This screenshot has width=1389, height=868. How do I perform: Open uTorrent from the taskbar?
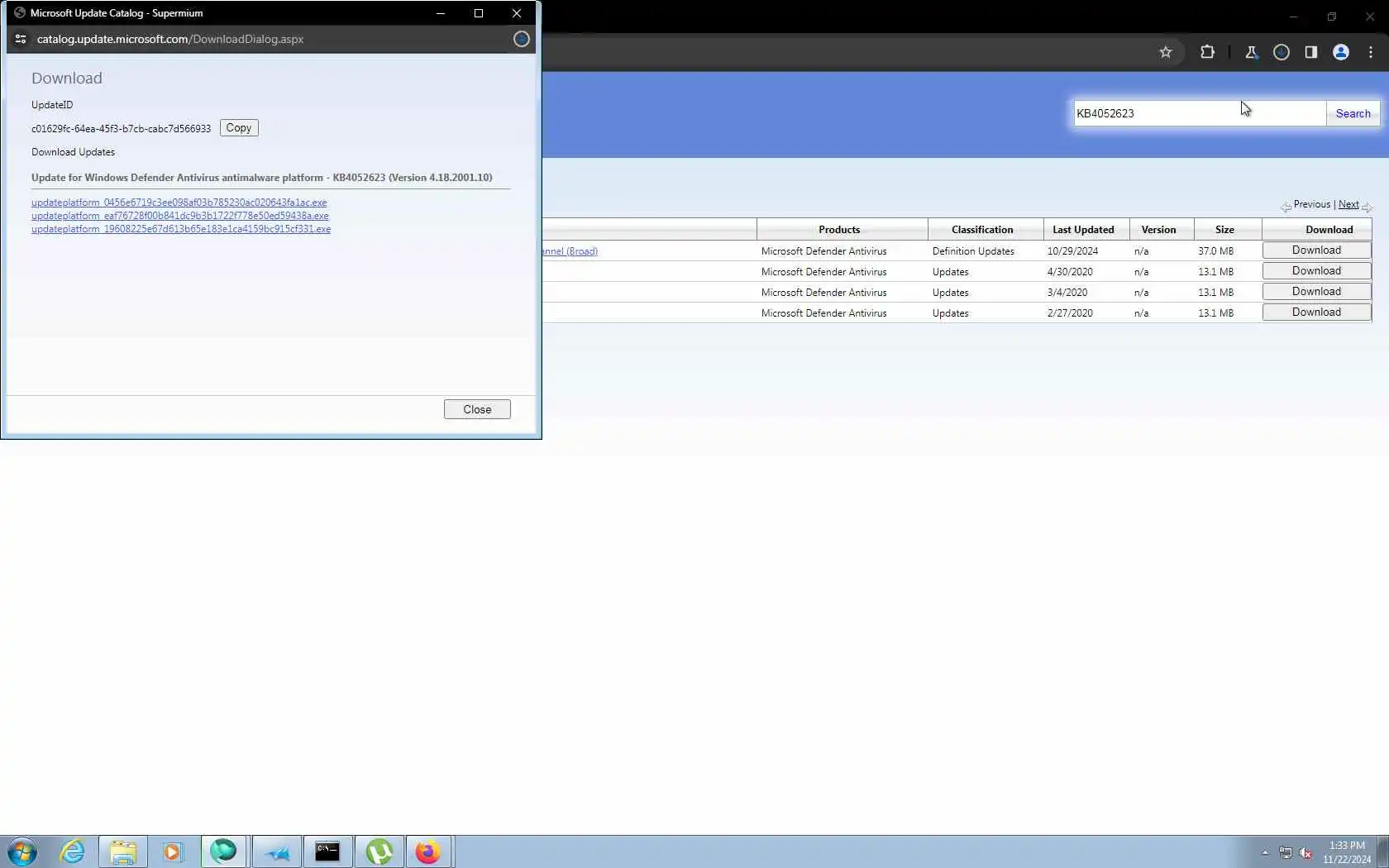(379, 851)
